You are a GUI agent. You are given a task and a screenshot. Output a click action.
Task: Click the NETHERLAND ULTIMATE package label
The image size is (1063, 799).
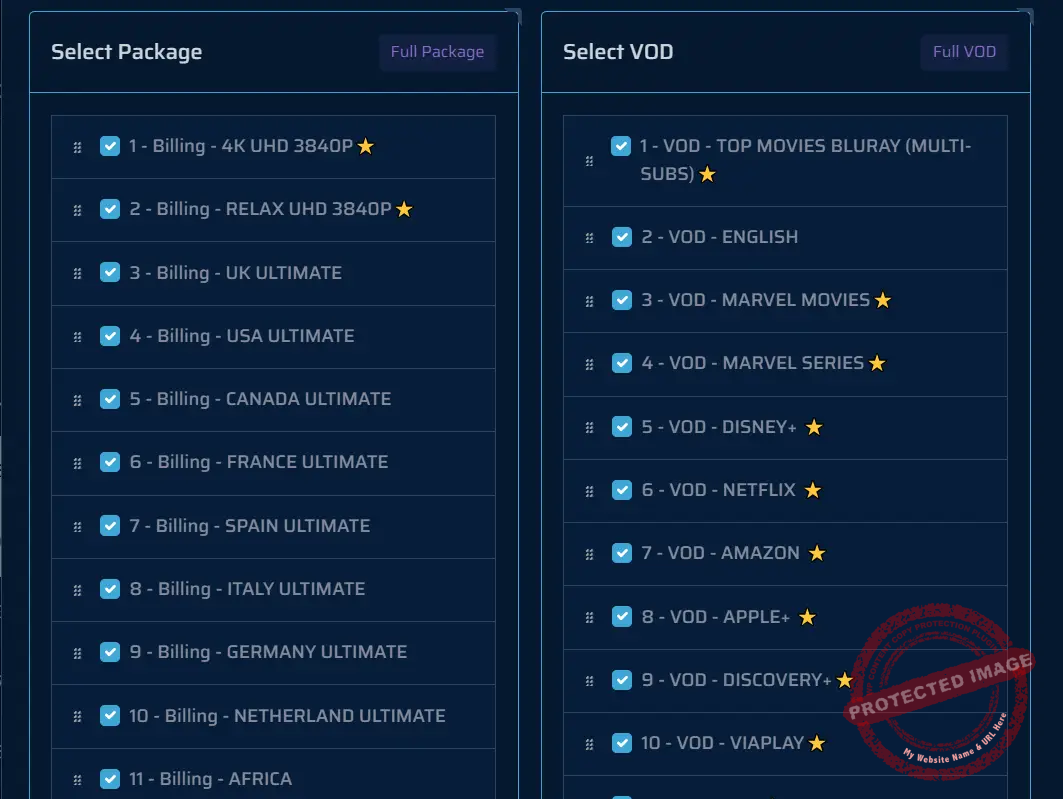tap(287, 716)
